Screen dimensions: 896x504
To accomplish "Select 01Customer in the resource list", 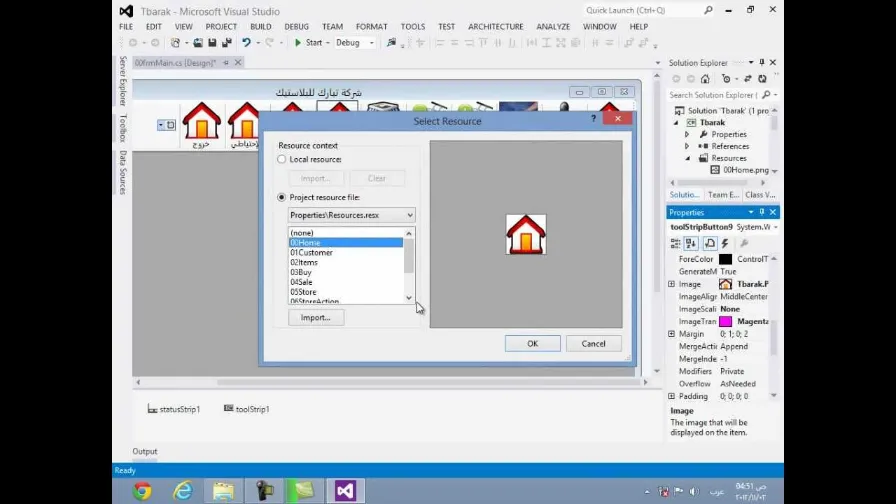I will click(x=346, y=253).
